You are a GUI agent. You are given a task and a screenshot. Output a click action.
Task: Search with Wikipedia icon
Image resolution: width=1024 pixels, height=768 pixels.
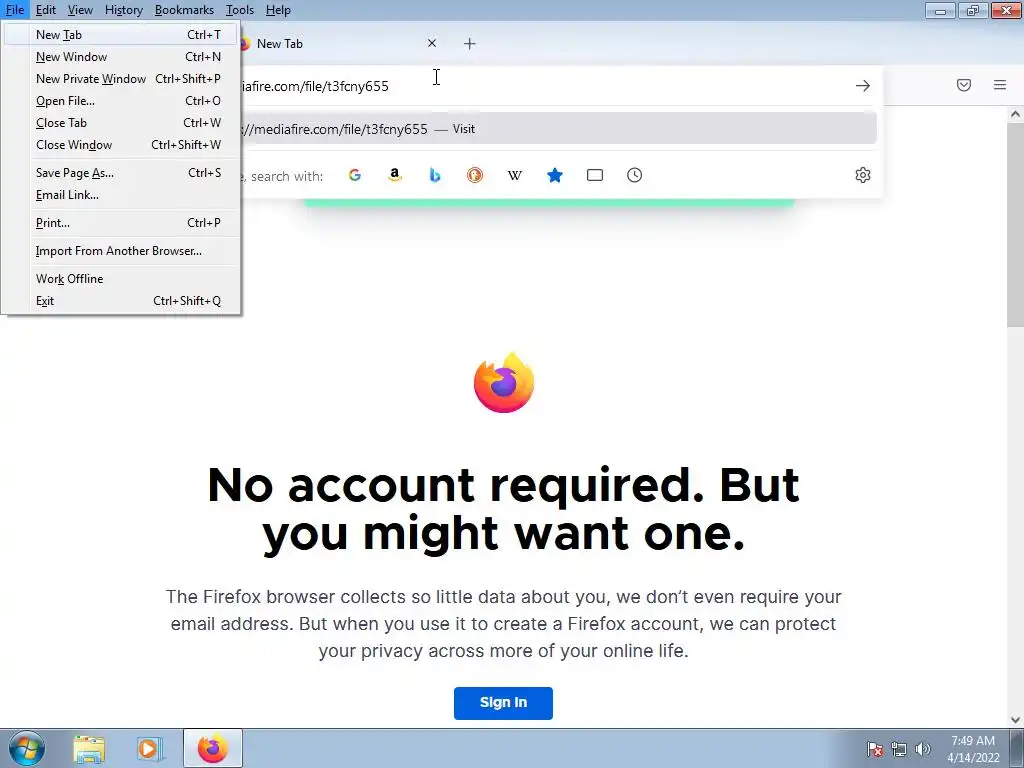click(x=515, y=175)
